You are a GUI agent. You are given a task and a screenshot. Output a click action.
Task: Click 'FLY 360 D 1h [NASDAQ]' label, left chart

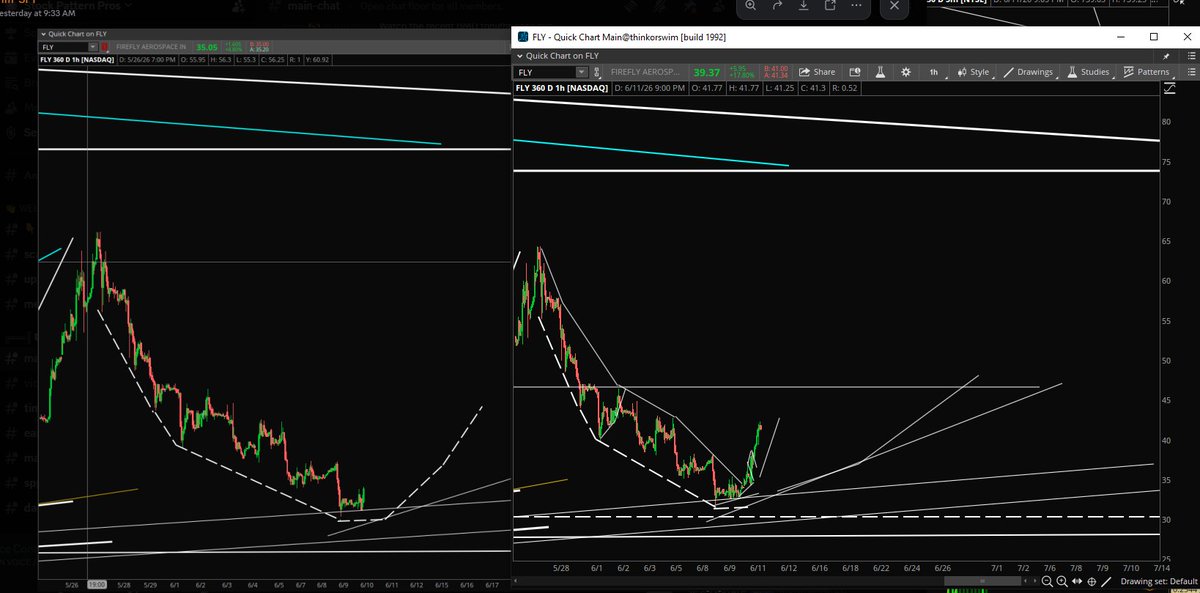[x=77, y=60]
